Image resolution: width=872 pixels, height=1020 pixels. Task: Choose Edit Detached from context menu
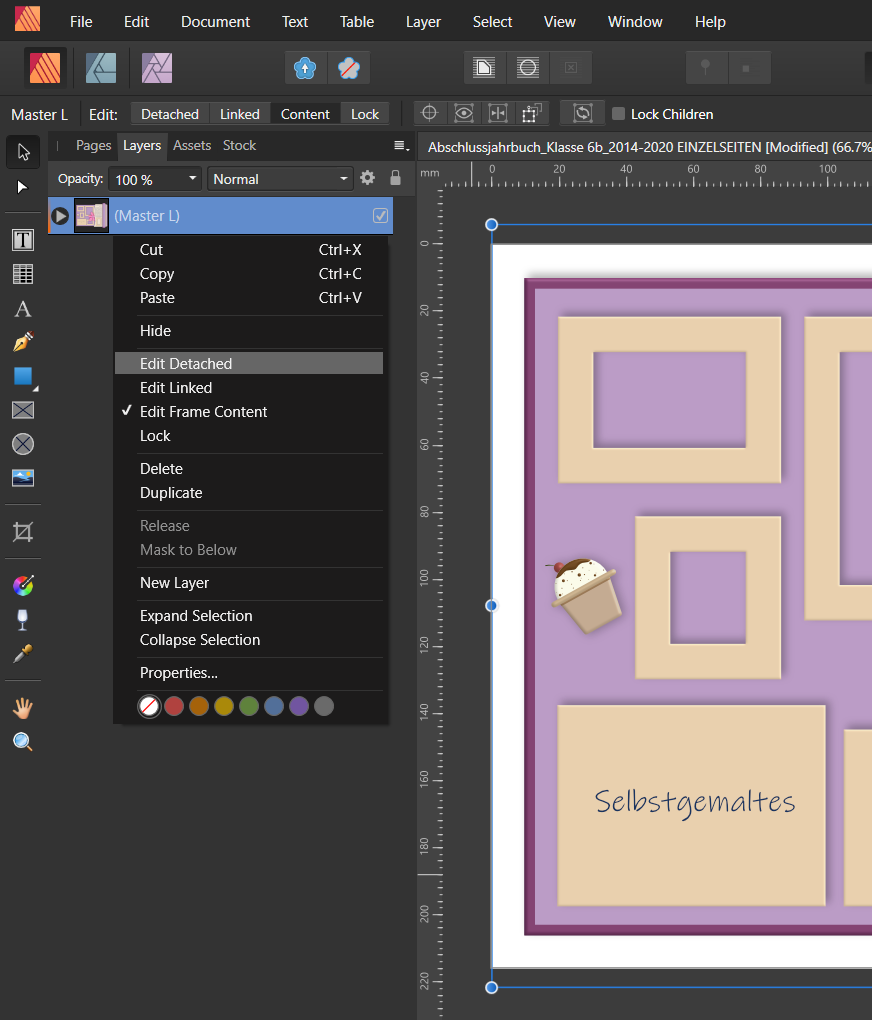(x=186, y=364)
